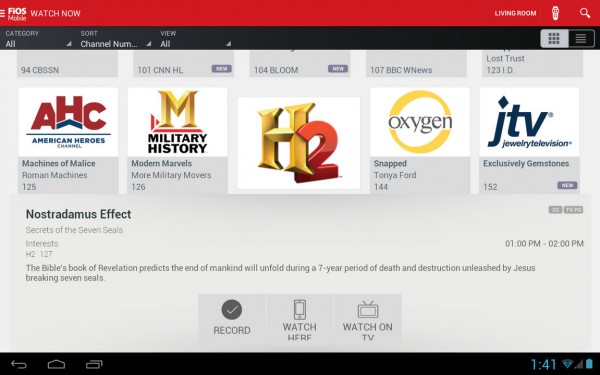Tap the Watch Here button

pyautogui.click(x=300, y=318)
